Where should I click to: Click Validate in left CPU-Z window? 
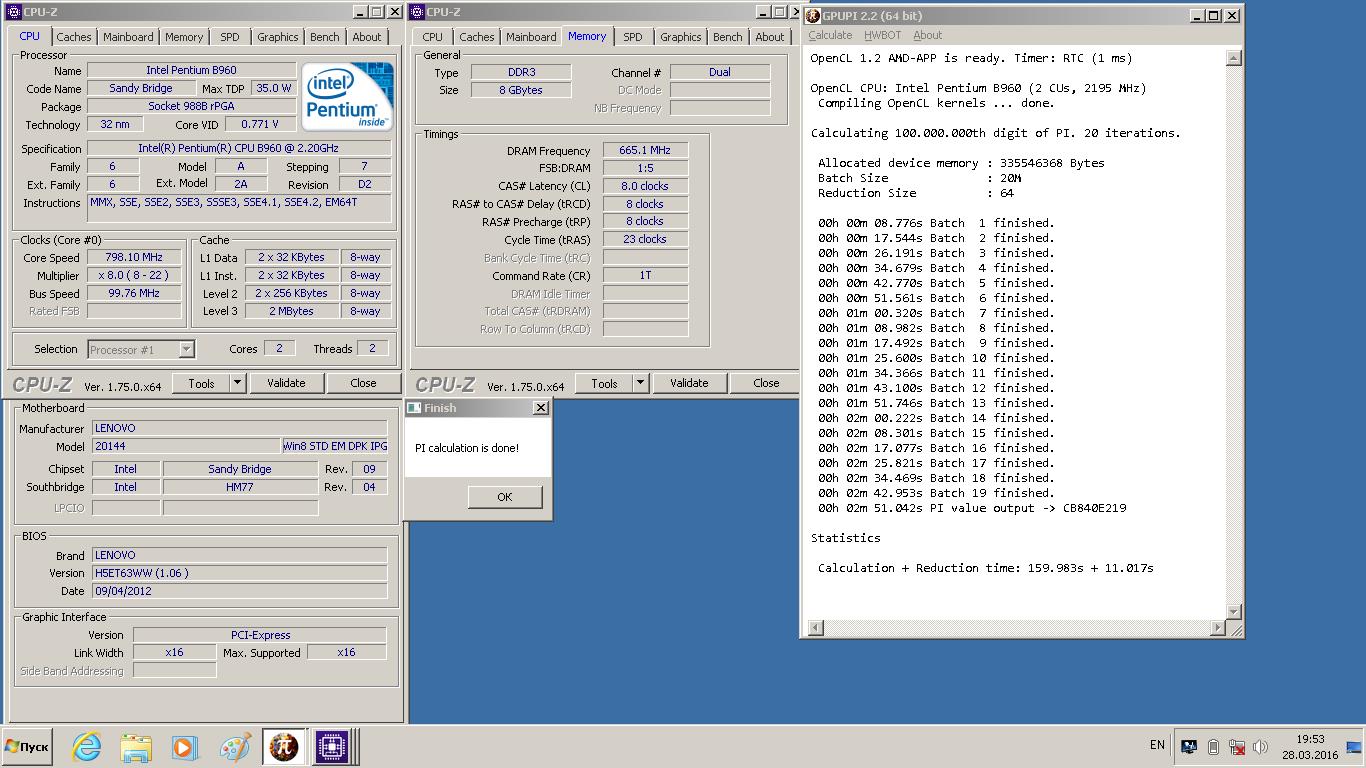(286, 383)
